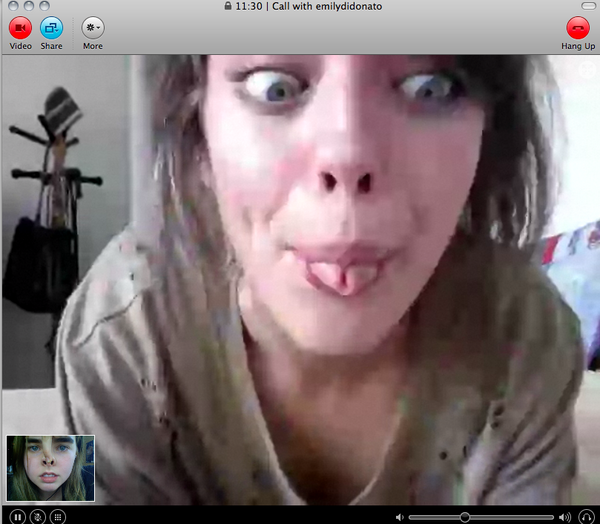600x524 pixels.
Task: Close the call window with red button
Action: pos(11,6)
